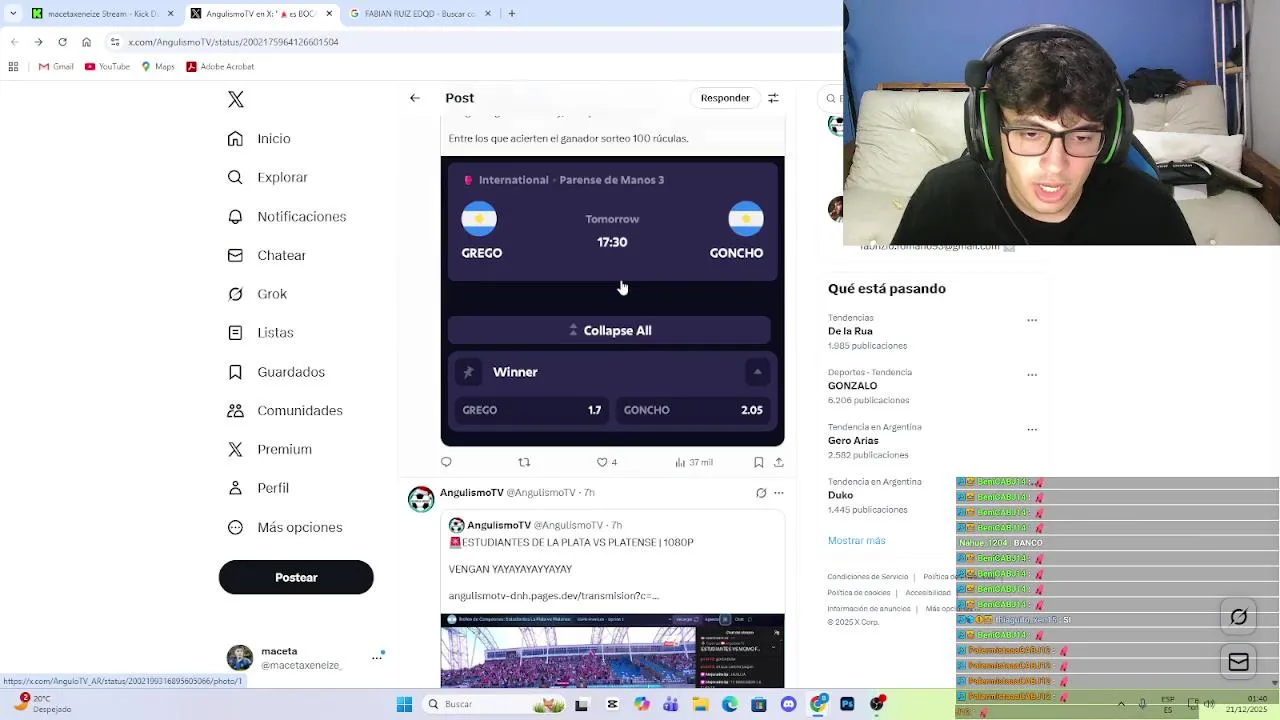Open YouTube bookmark
The height and width of the screenshot is (720, 1280).
point(107,67)
